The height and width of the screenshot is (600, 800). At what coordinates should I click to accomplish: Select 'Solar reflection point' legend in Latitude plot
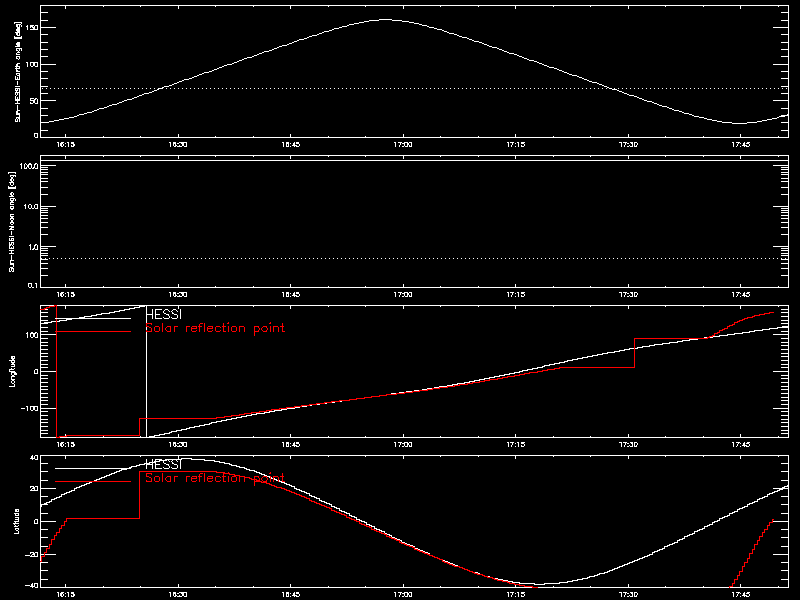pyautogui.click(x=215, y=478)
